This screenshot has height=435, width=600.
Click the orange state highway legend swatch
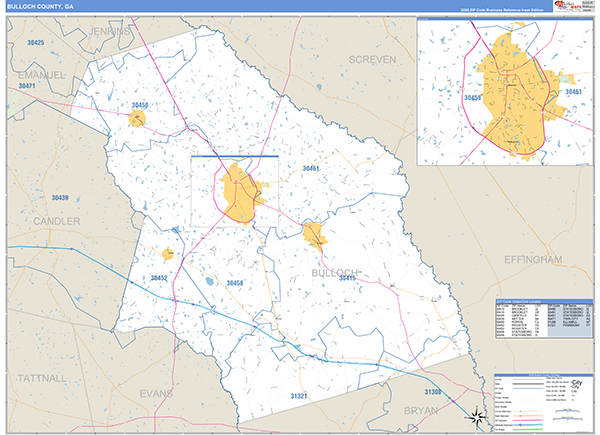(x=530, y=415)
